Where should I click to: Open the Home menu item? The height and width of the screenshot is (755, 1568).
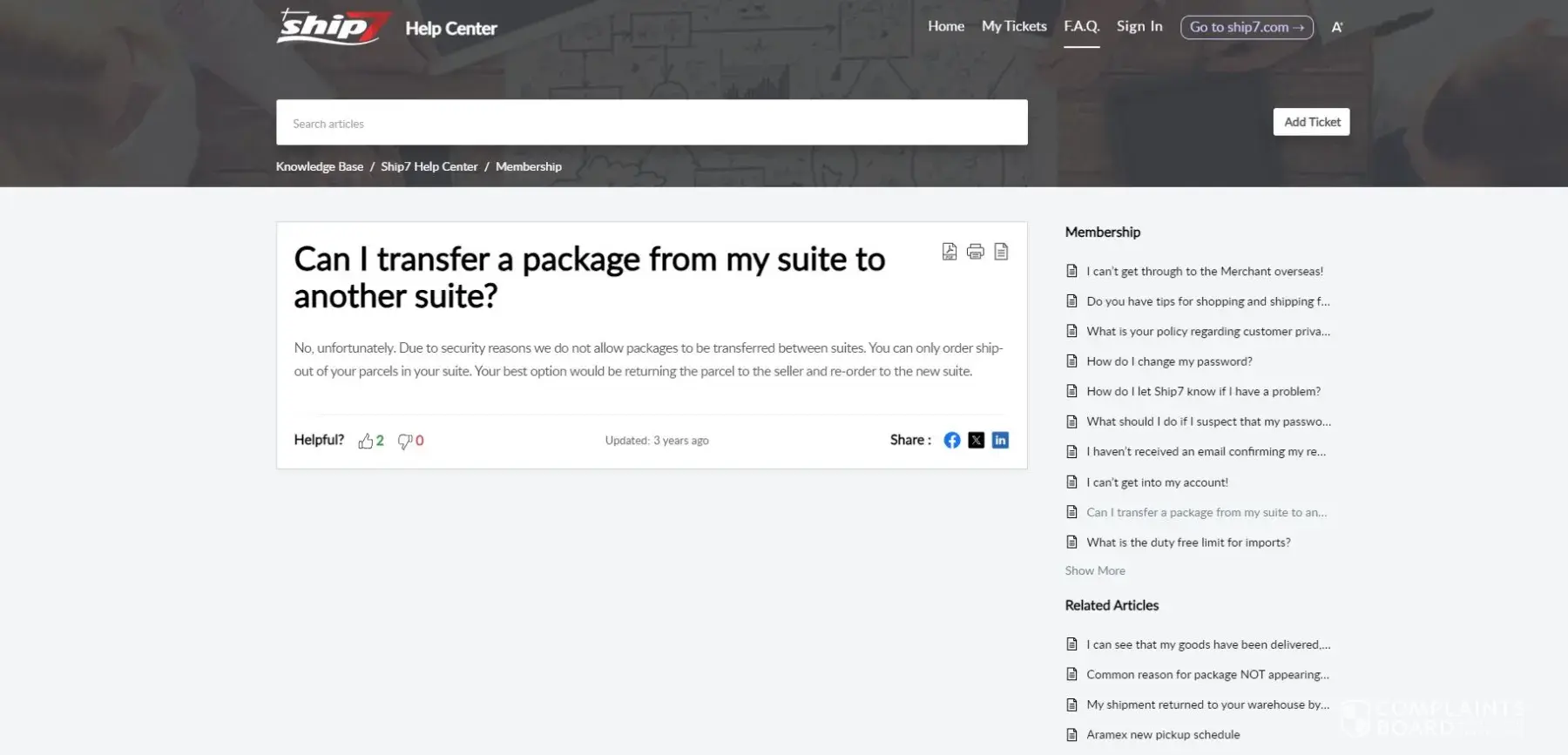(x=945, y=26)
